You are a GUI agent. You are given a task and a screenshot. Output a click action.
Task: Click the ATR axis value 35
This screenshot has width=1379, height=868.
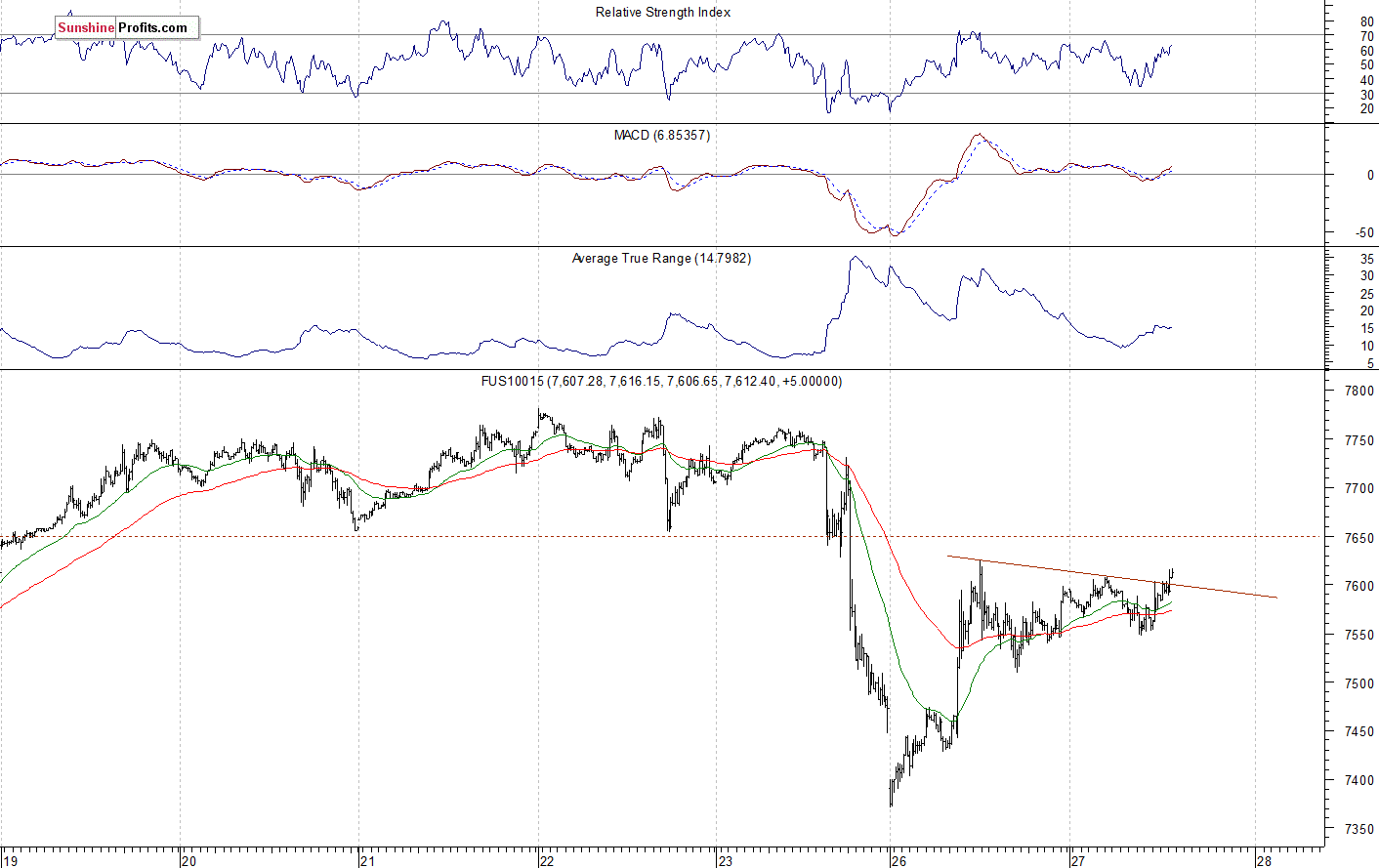point(1367,260)
